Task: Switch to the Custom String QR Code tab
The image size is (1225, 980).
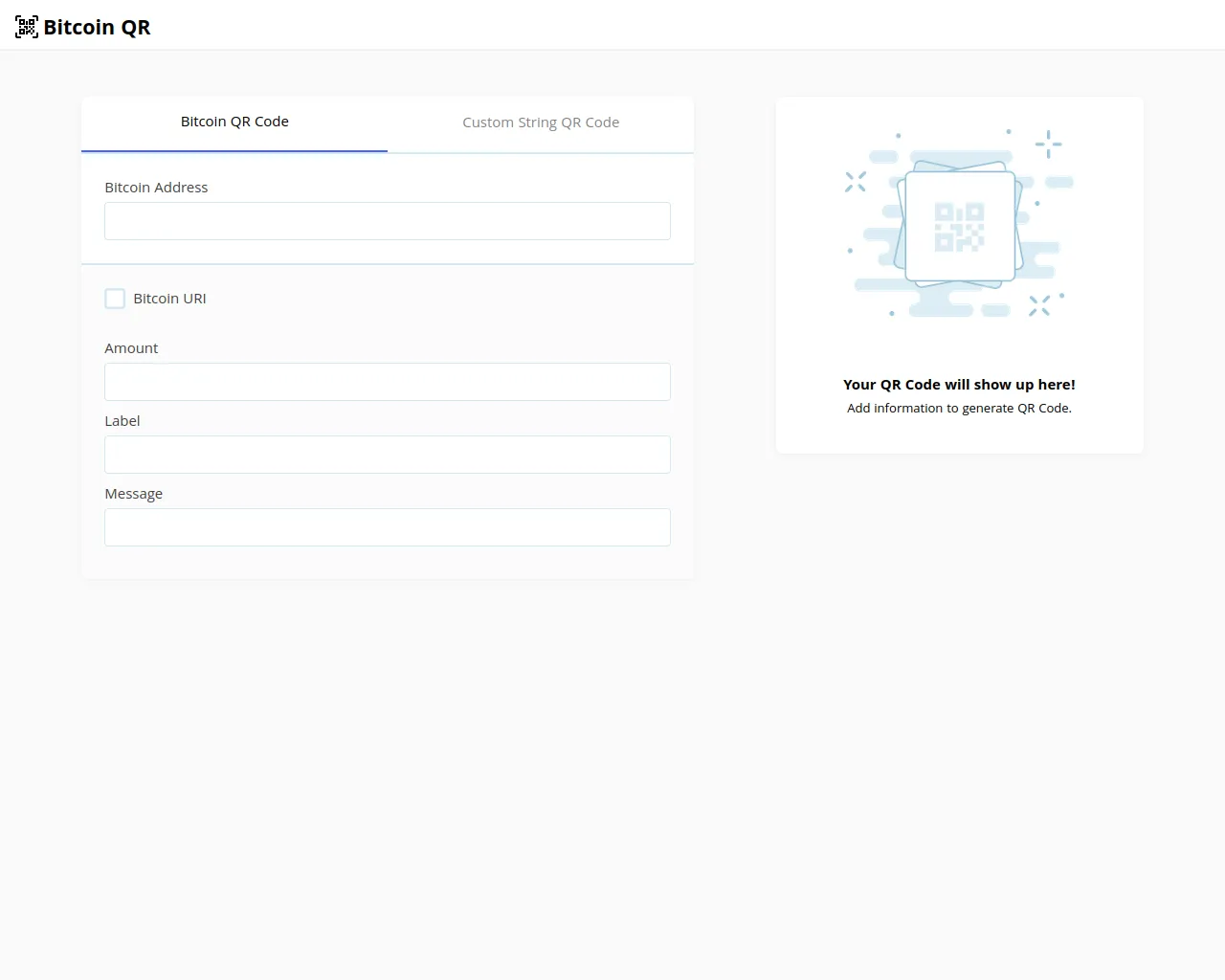Action: 541,122
